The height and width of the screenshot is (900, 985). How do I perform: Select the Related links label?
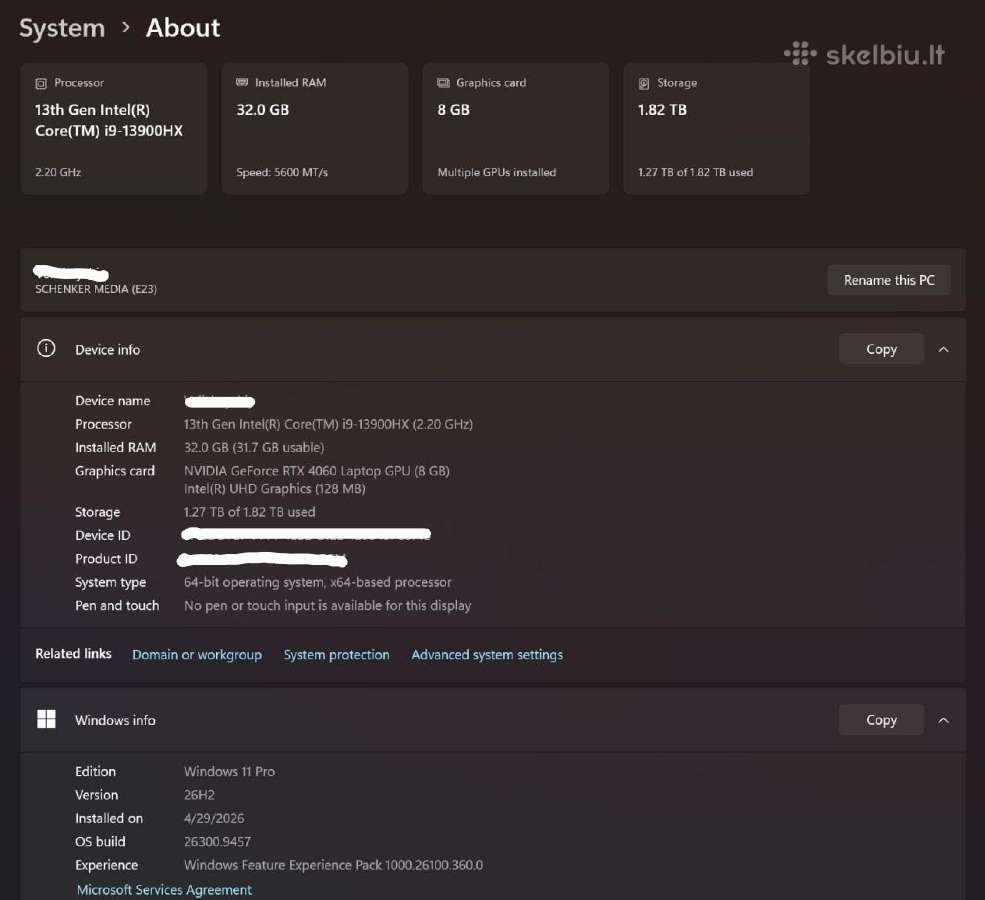click(x=73, y=653)
